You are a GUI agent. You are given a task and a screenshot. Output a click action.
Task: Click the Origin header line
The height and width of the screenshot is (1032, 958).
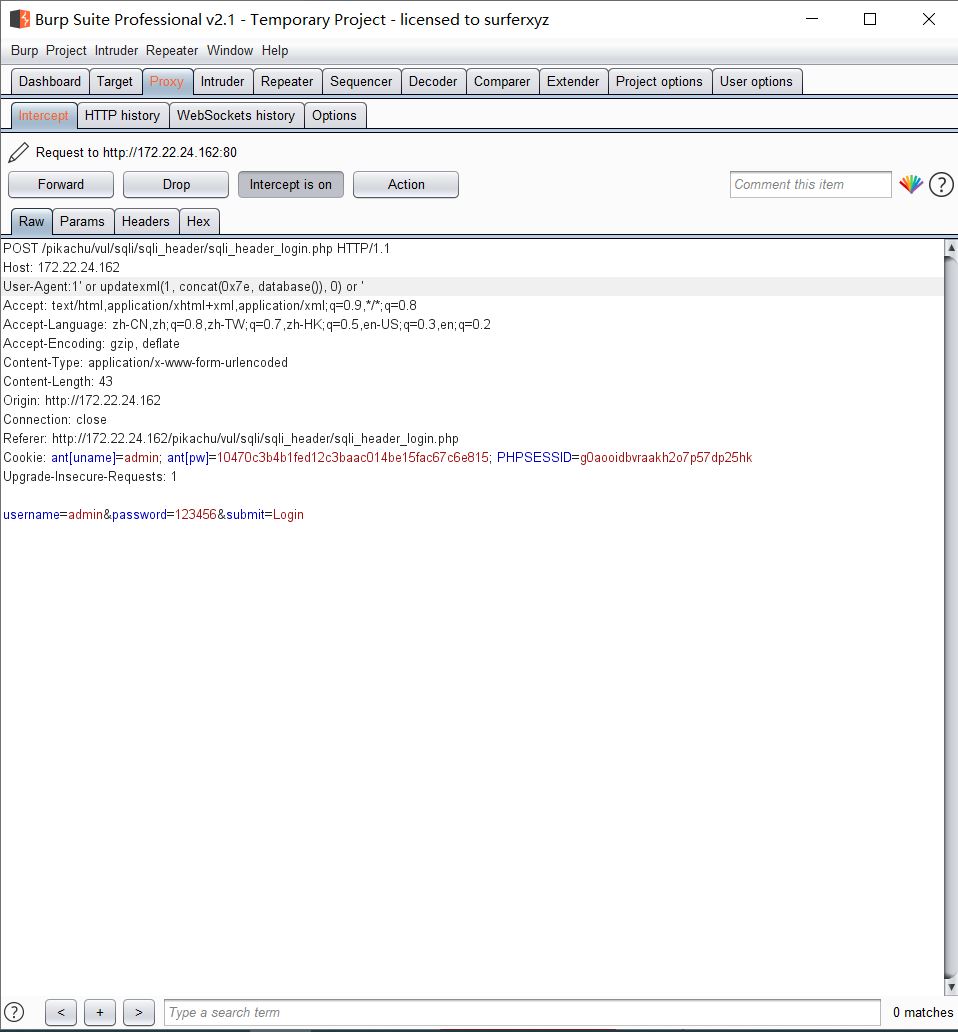point(82,401)
